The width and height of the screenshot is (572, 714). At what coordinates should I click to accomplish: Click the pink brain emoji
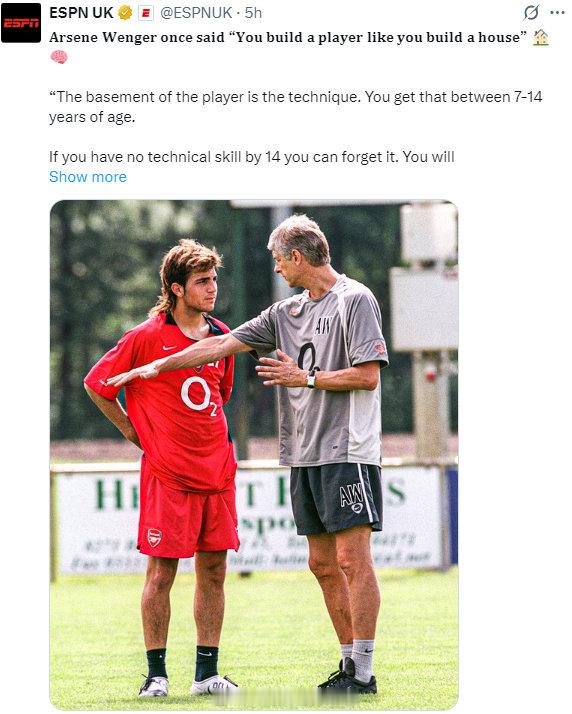(x=59, y=57)
